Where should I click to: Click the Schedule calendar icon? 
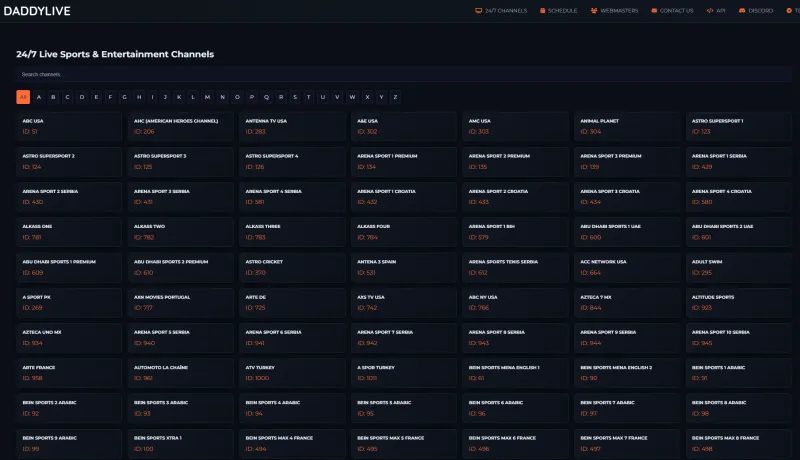(543, 10)
